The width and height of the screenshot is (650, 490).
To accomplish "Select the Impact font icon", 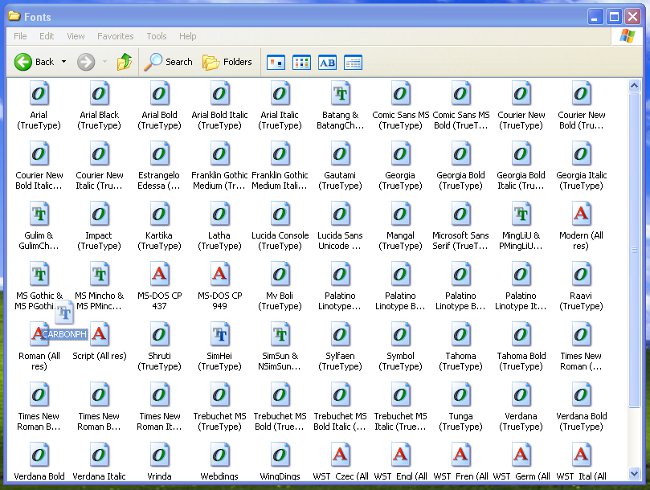I will pos(99,214).
